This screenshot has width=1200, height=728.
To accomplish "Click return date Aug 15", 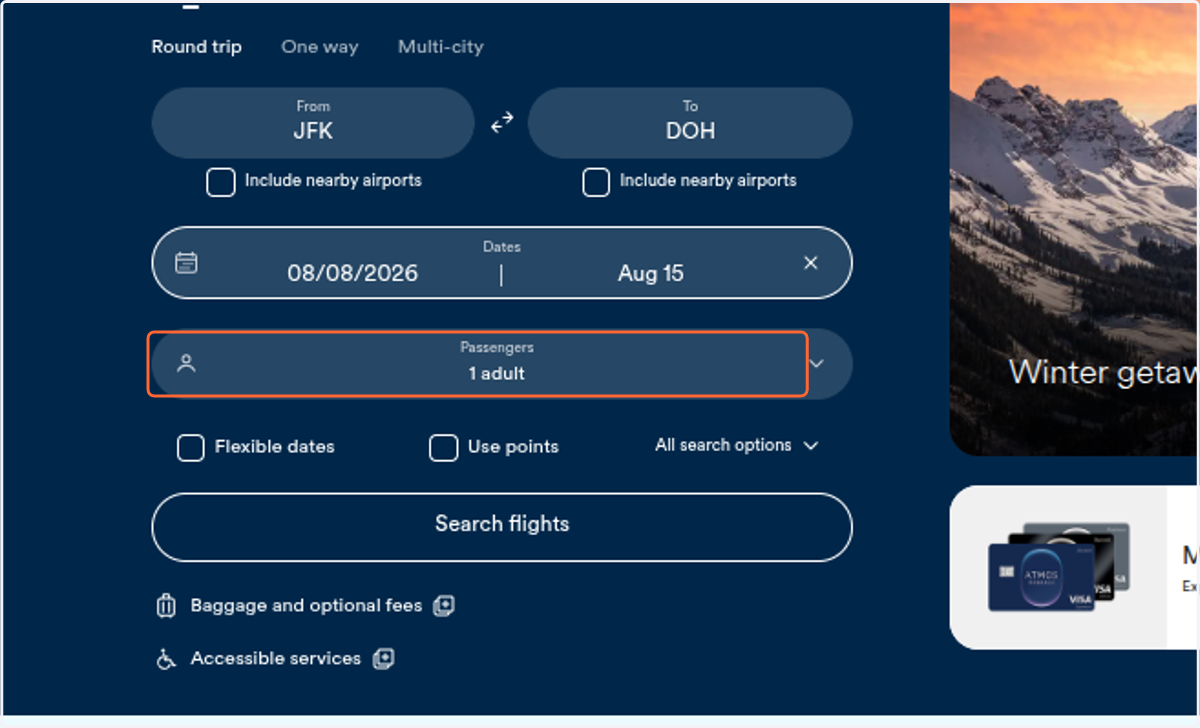I will [651, 273].
